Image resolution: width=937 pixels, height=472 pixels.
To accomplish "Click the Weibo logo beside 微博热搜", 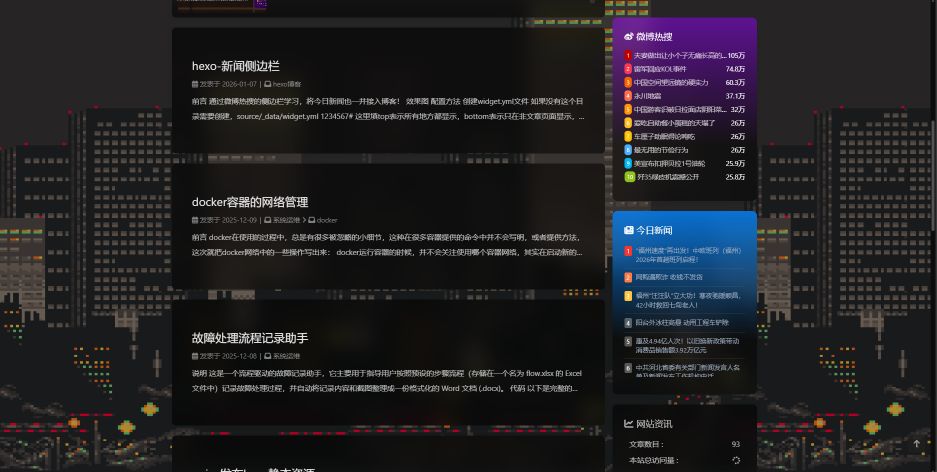I will point(629,36).
